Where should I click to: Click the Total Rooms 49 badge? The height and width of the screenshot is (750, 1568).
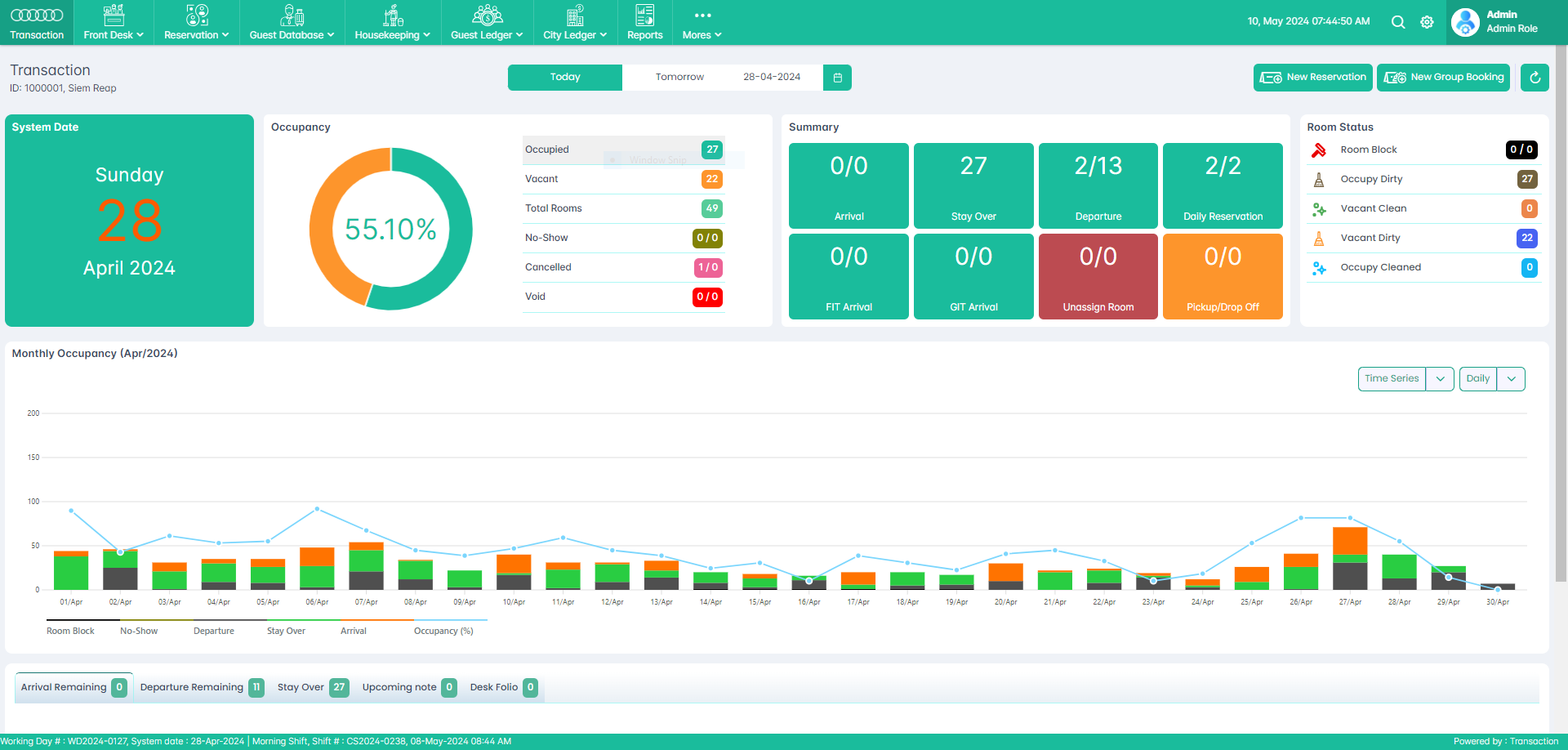point(712,208)
